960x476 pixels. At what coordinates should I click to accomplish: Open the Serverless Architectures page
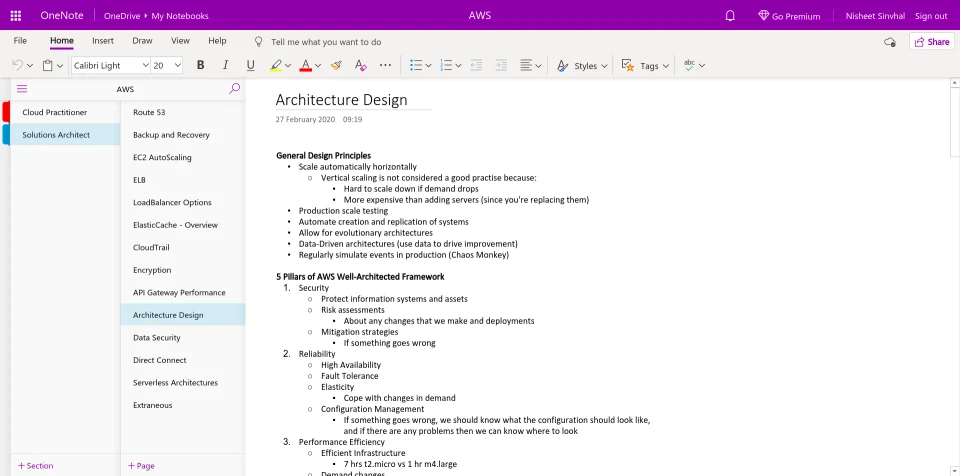(183, 383)
